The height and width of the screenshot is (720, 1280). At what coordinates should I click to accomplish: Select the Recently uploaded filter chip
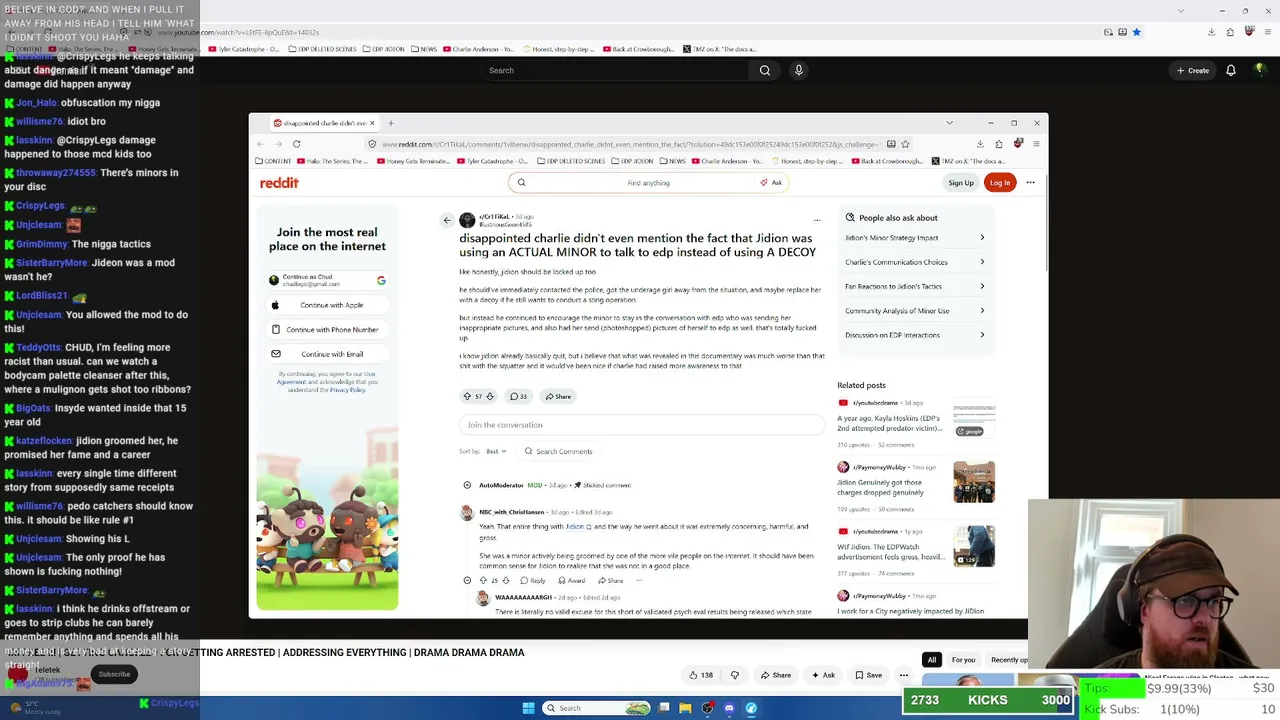(1009, 660)
